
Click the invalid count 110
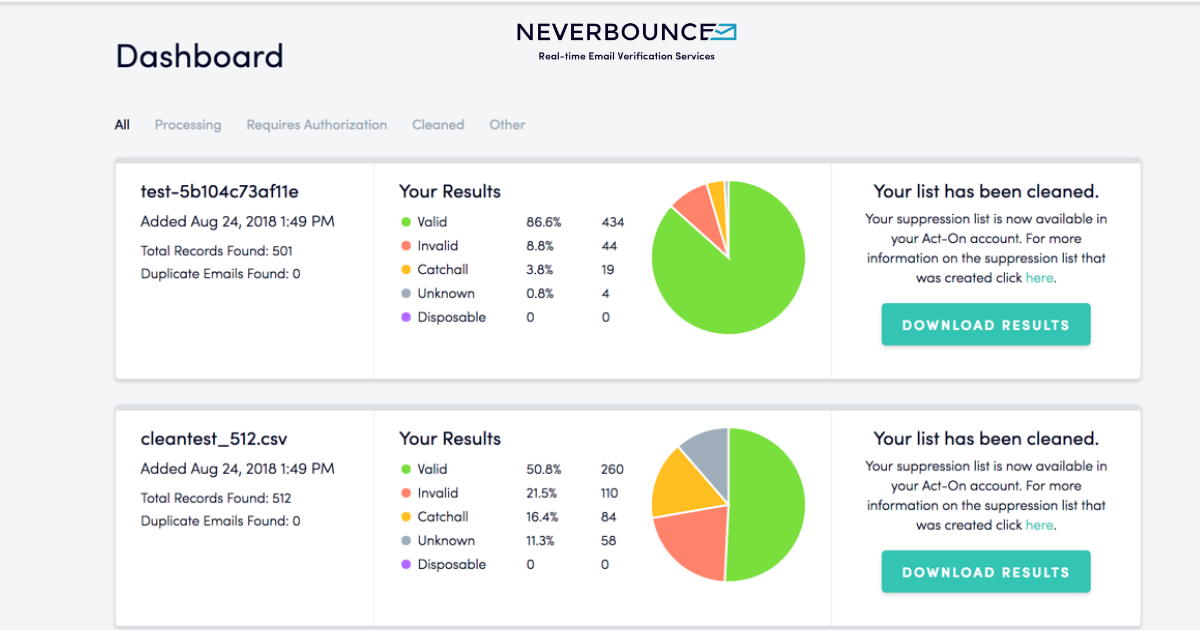(x=610, y=493)
